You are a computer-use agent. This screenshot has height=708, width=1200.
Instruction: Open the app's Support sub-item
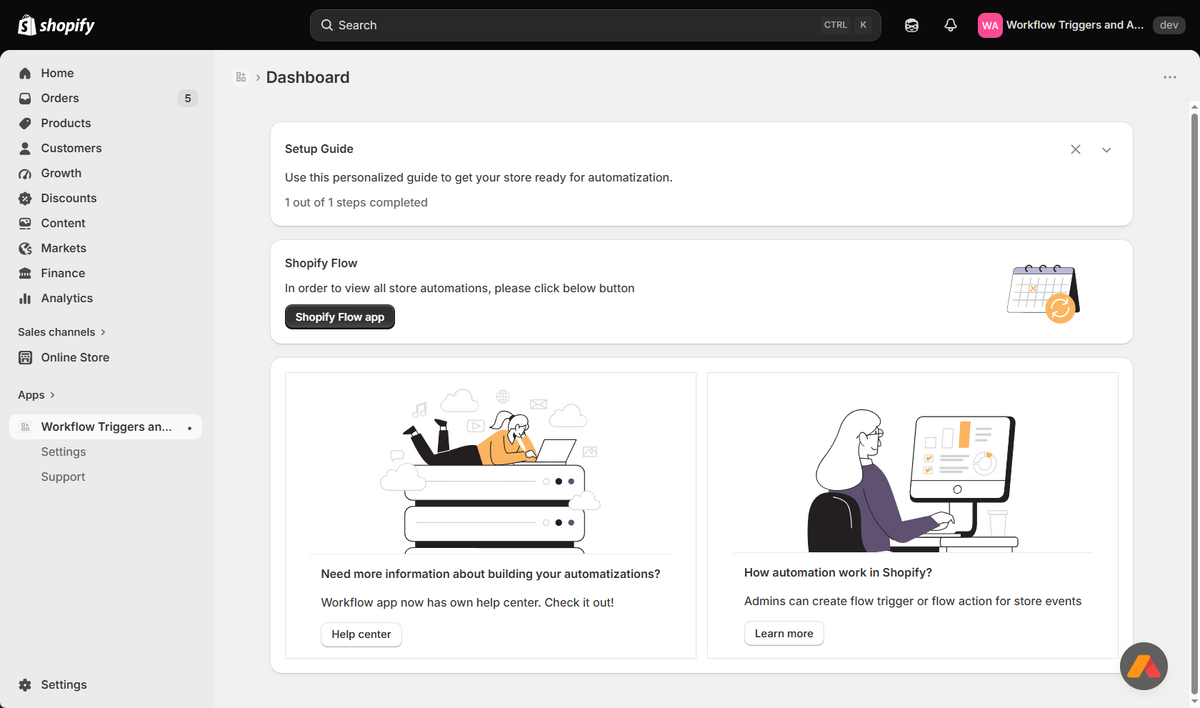point(63,477)
